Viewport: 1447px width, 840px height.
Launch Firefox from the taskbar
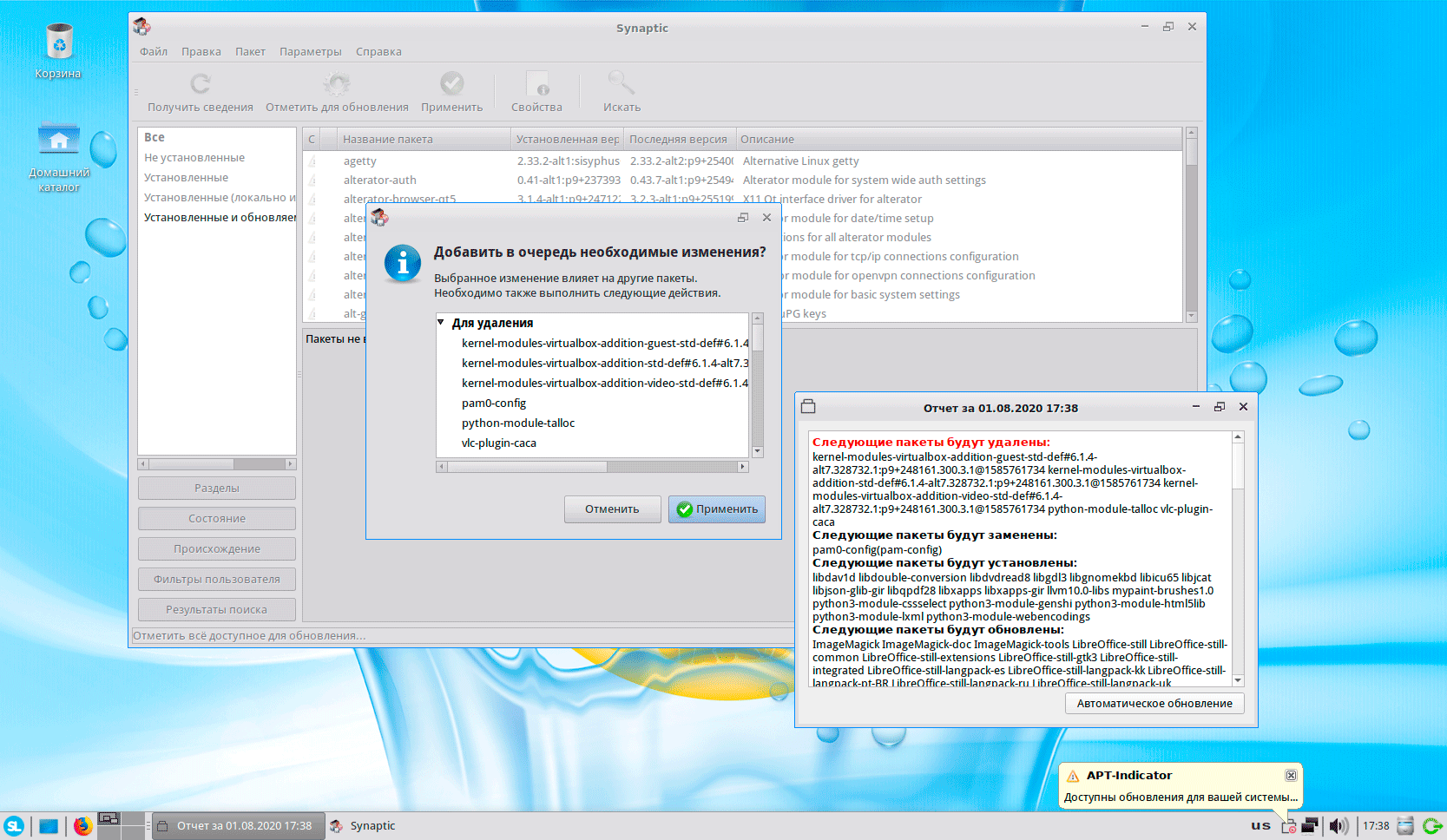[82, 826]
